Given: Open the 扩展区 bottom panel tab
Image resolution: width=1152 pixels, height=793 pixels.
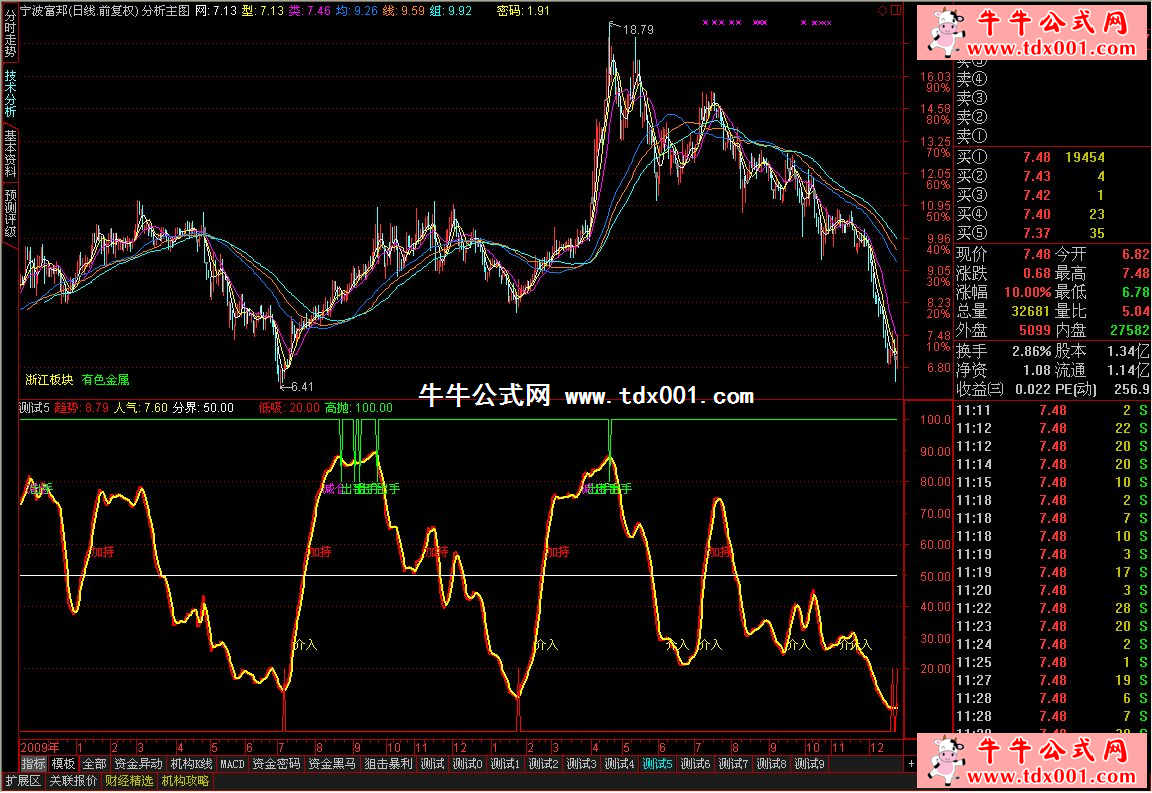Looking at the screenshot, I should [x=22, y=781].
